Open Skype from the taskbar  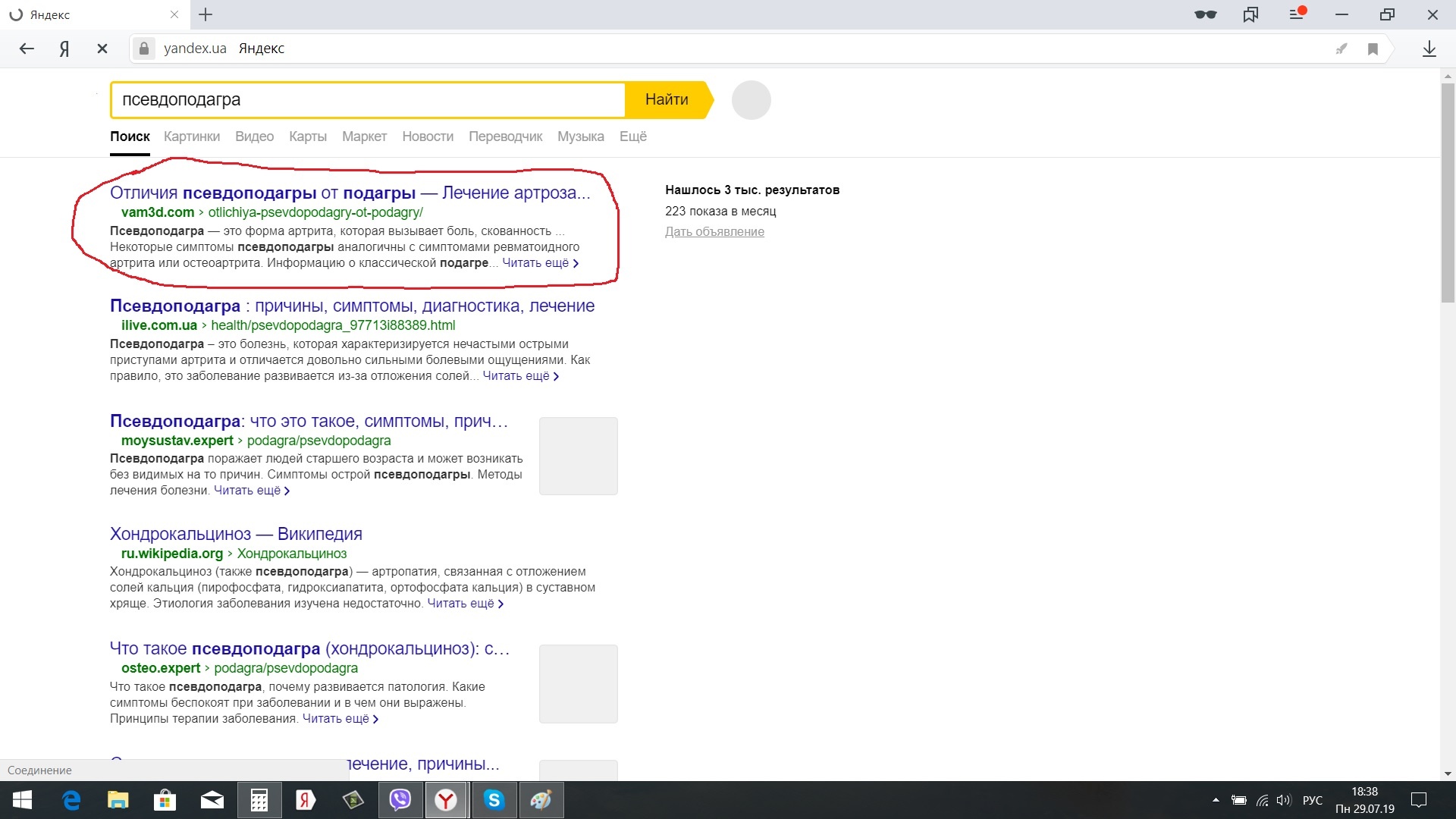(x=494, y=800)
